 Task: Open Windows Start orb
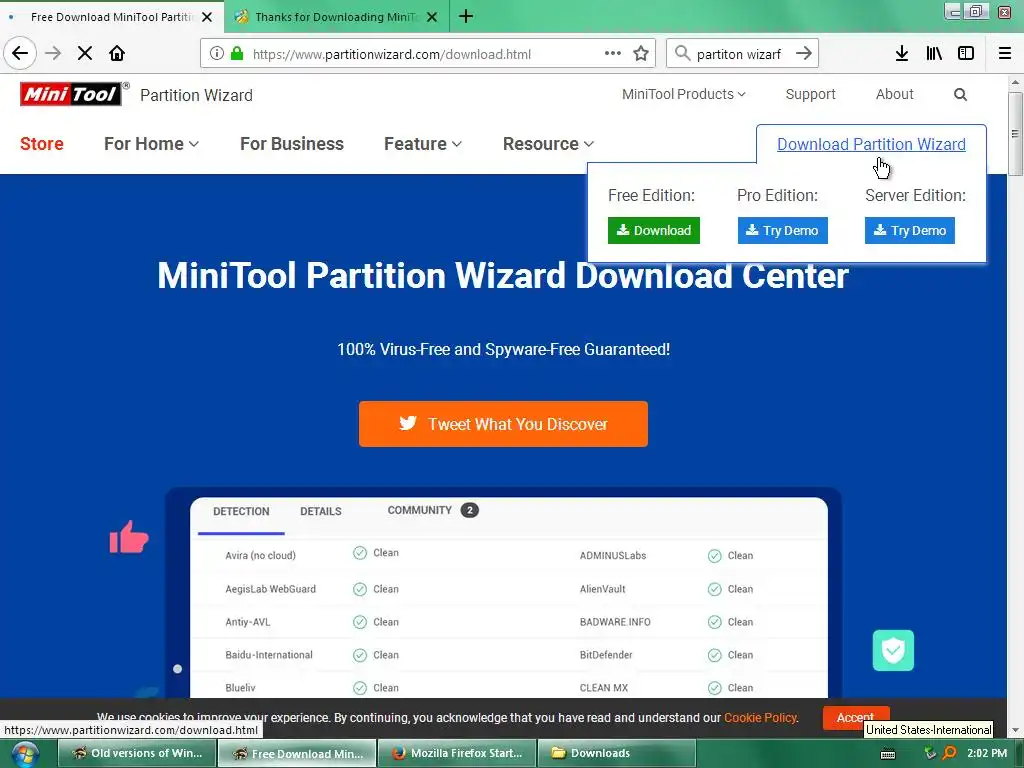[x=25, y=754]
